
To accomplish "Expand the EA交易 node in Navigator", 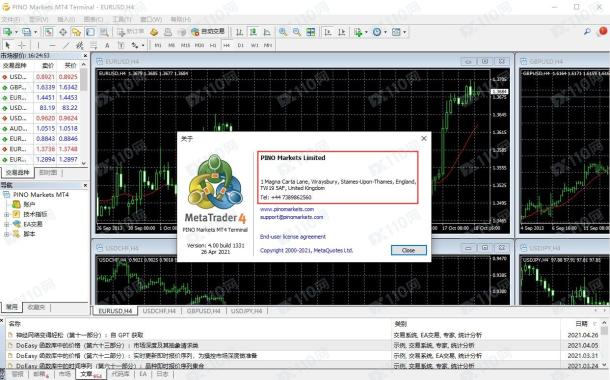I will click(6, 224).
